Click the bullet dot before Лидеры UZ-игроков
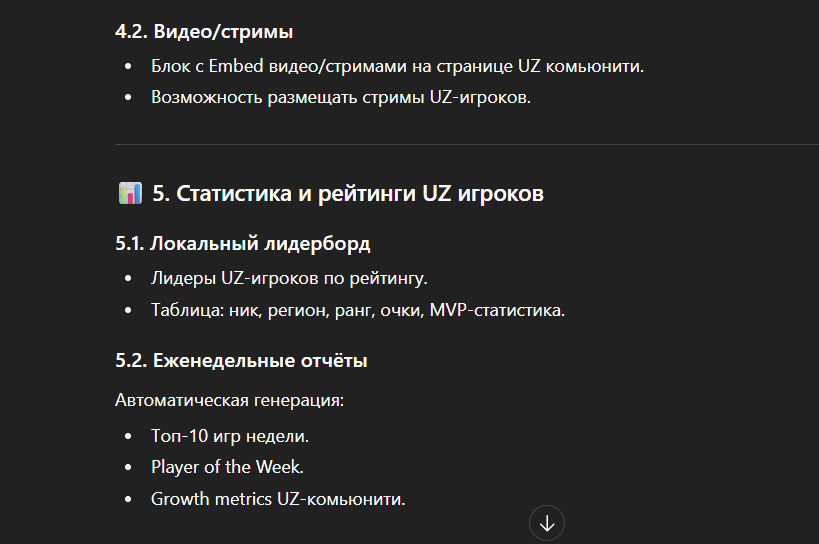 pyautogui.click(x=128, y=279)
